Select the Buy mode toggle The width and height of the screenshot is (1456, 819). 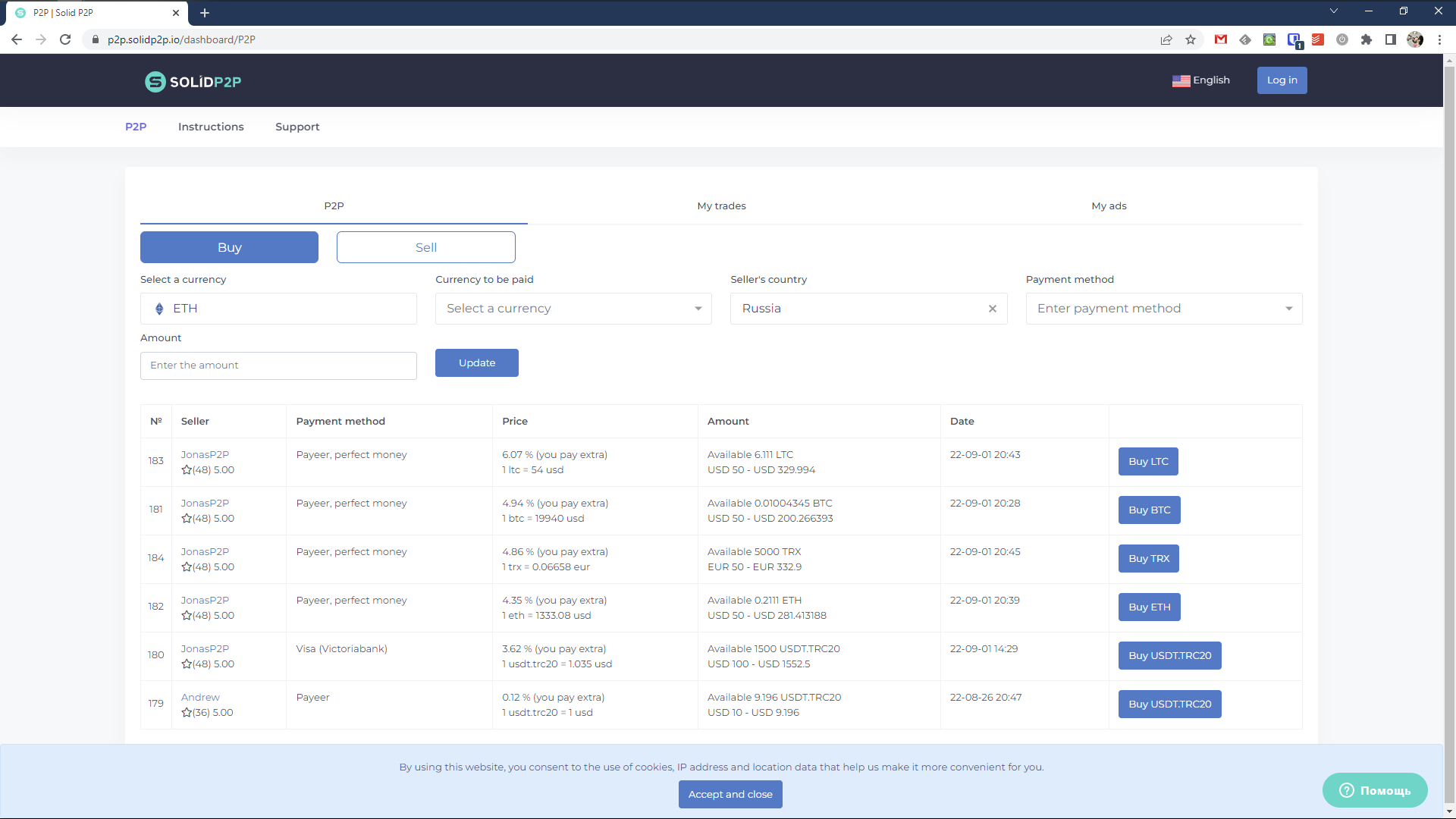(229, 247)
